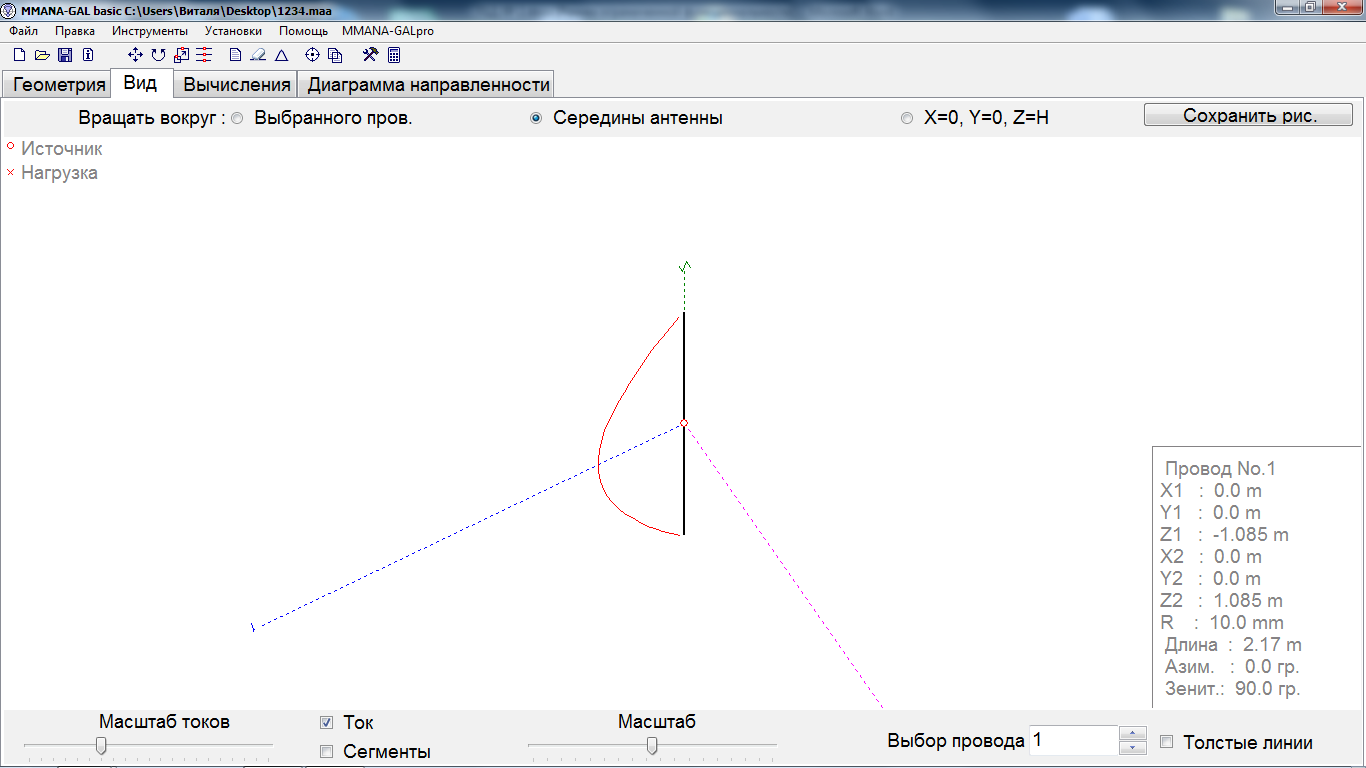This screenshot has width=1366, height=768.
Task: Open the 'Правка' menu
Action: point(75,31)
